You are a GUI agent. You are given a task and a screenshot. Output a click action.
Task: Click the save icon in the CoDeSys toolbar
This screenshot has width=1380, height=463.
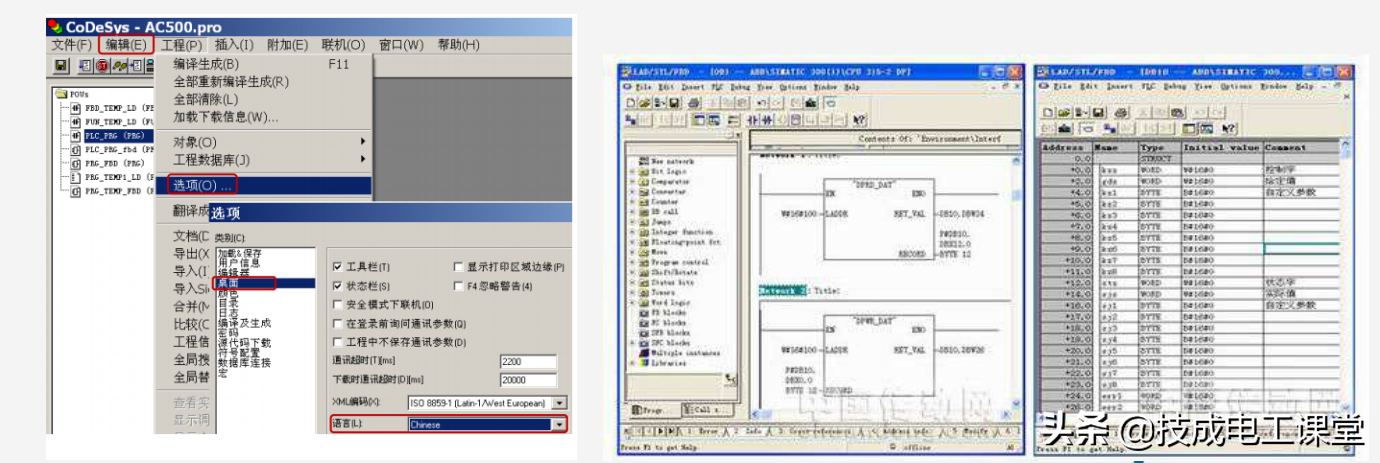61,66
